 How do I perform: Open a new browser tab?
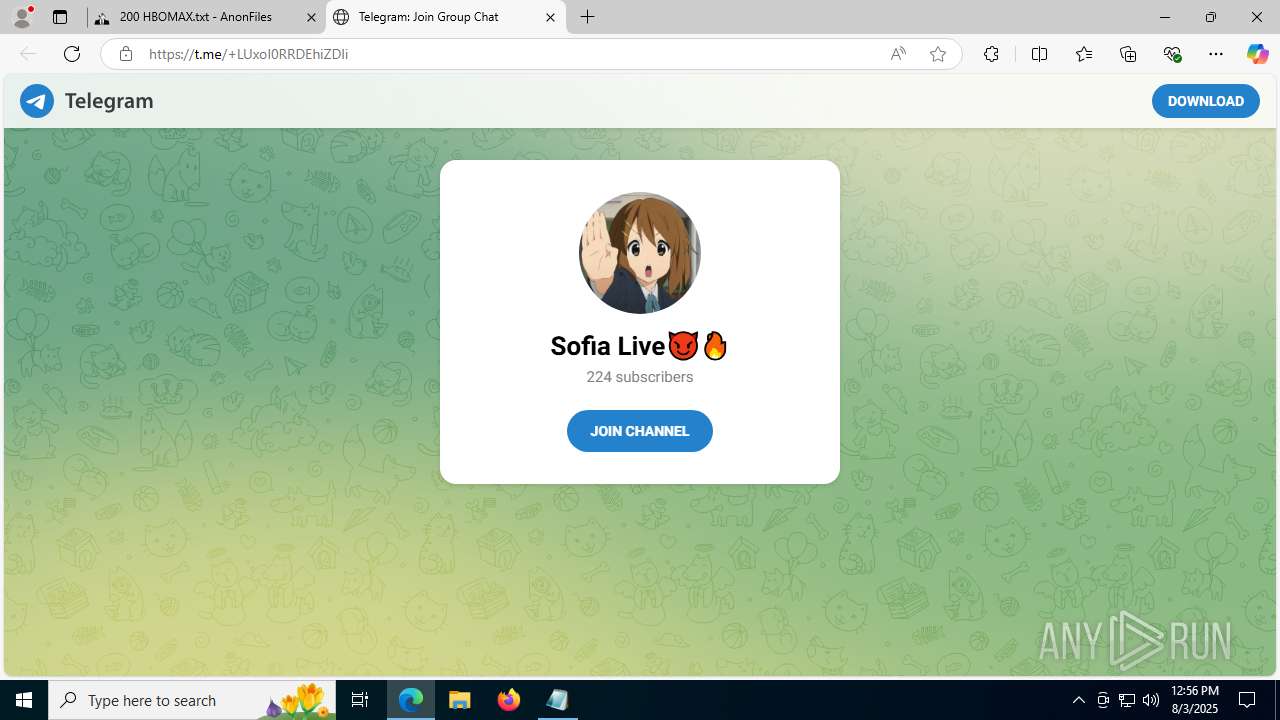point(588,17)
